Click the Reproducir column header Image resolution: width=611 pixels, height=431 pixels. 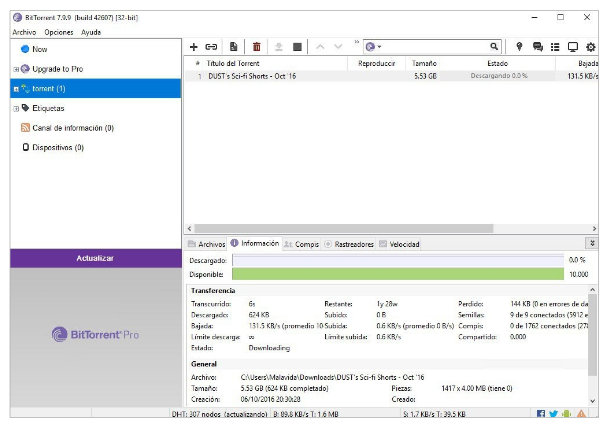[376, 63]
